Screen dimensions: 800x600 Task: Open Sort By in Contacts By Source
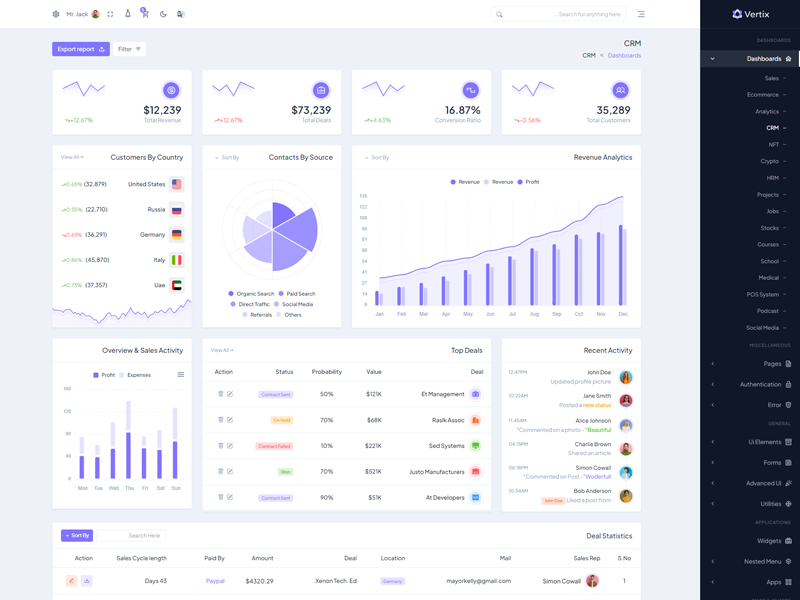227,158
